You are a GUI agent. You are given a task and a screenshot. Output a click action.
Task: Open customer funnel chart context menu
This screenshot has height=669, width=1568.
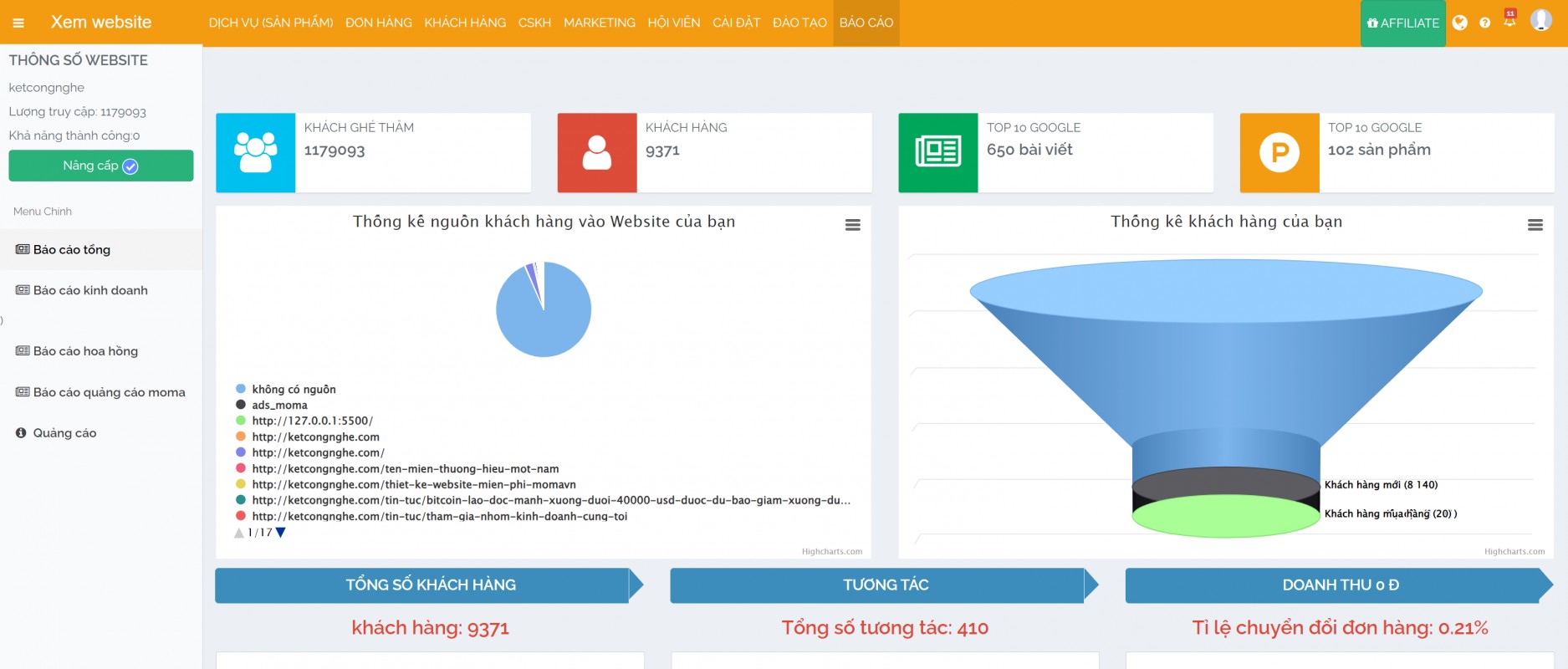(1535, 225)
